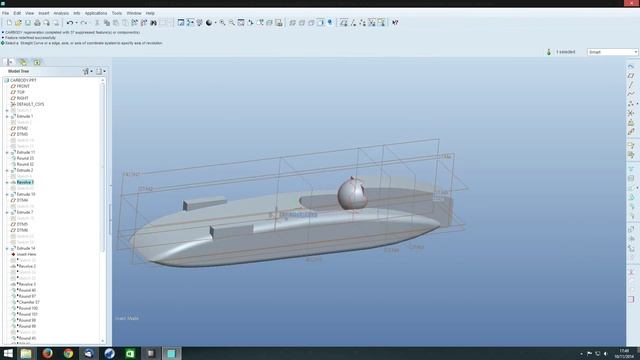Open the Insert menu

pos(44,13)
